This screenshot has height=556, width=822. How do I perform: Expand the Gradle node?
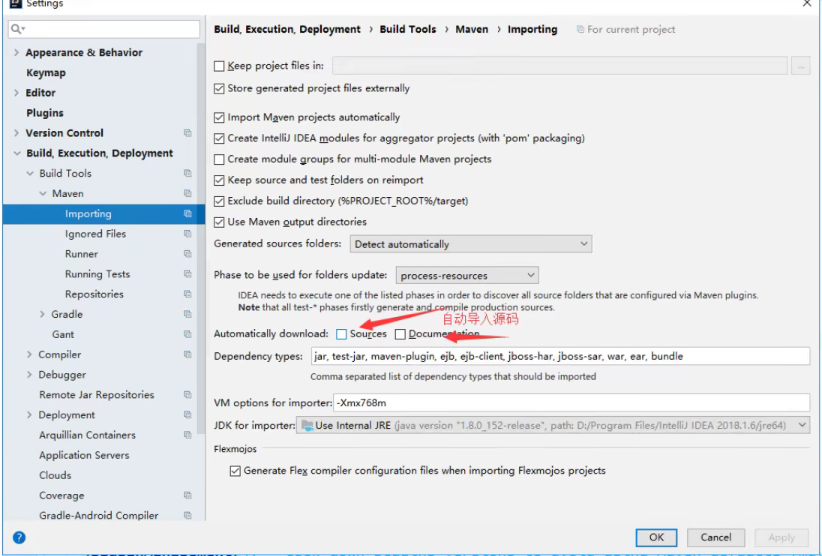tap(42, 314)
